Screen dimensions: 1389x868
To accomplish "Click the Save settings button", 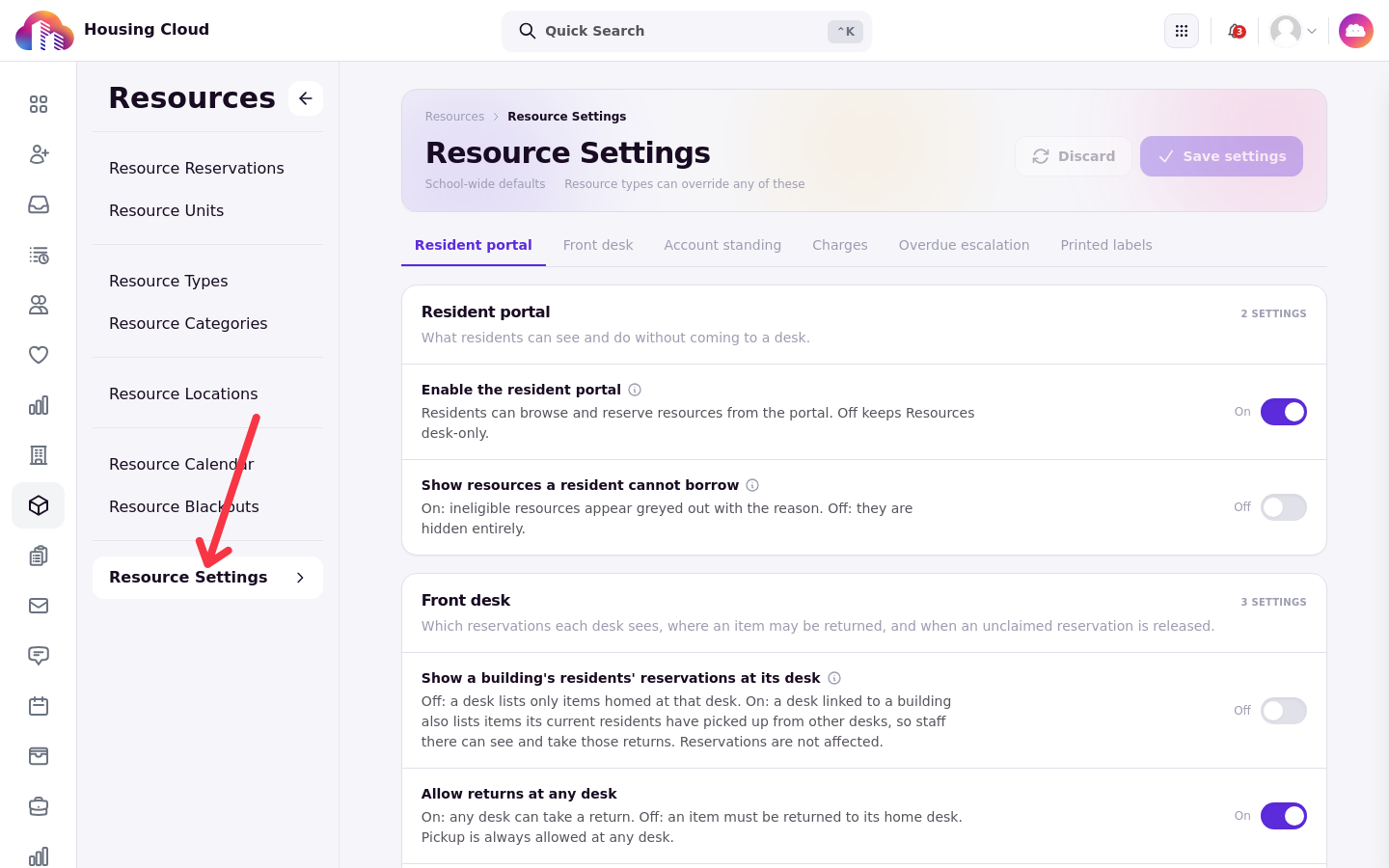I will [1221, 156].
